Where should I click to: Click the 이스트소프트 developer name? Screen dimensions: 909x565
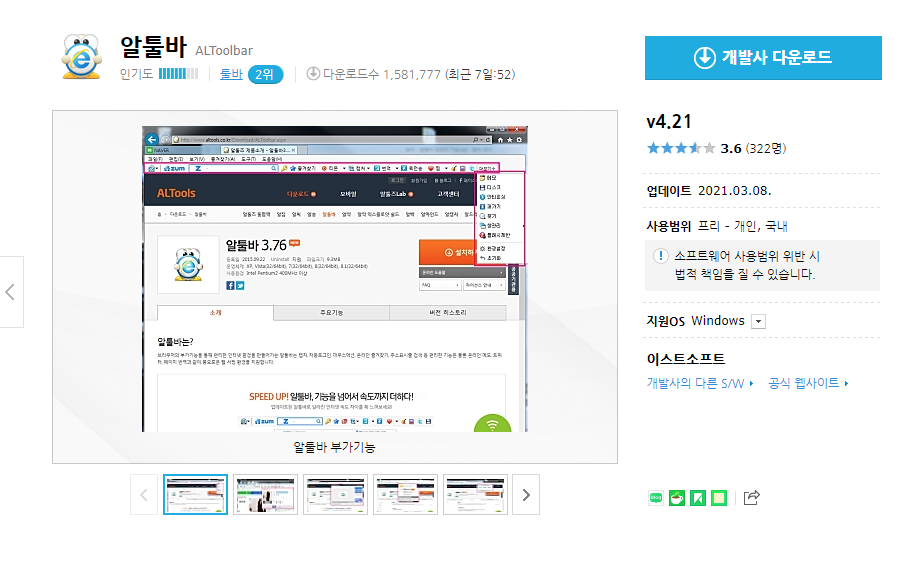click(686, 359)
